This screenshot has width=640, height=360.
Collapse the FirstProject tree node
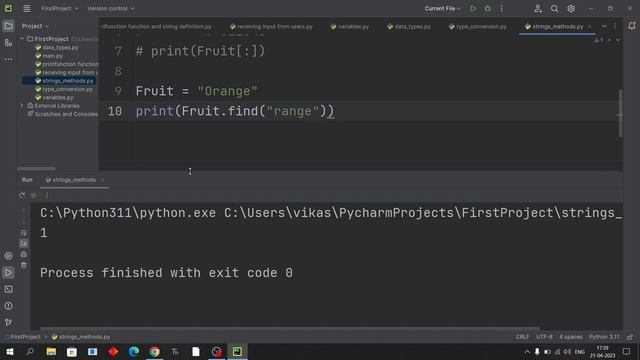coord(22,39)
